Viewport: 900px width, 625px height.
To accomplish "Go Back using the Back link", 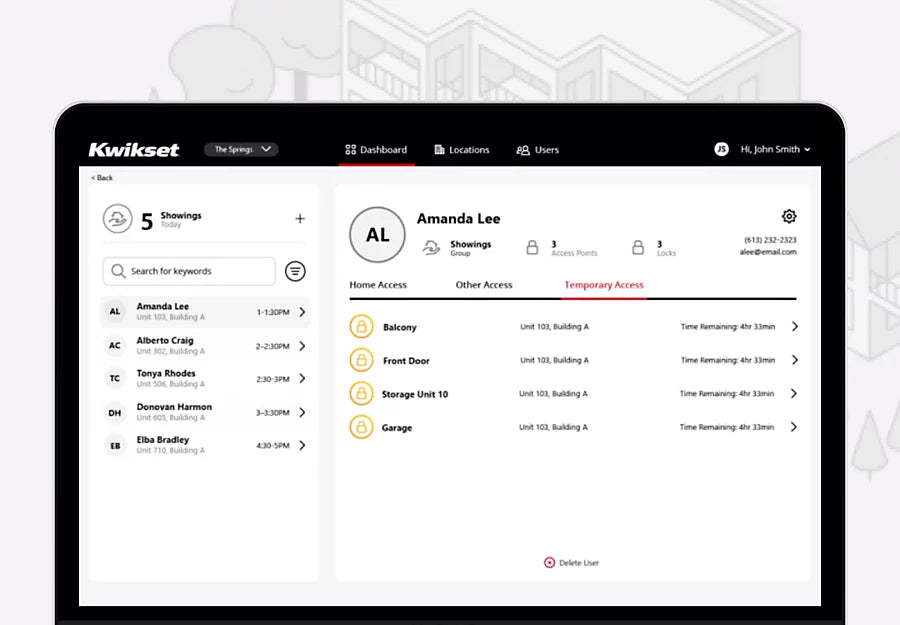I will pyautogui.click(x=100, y=177).
